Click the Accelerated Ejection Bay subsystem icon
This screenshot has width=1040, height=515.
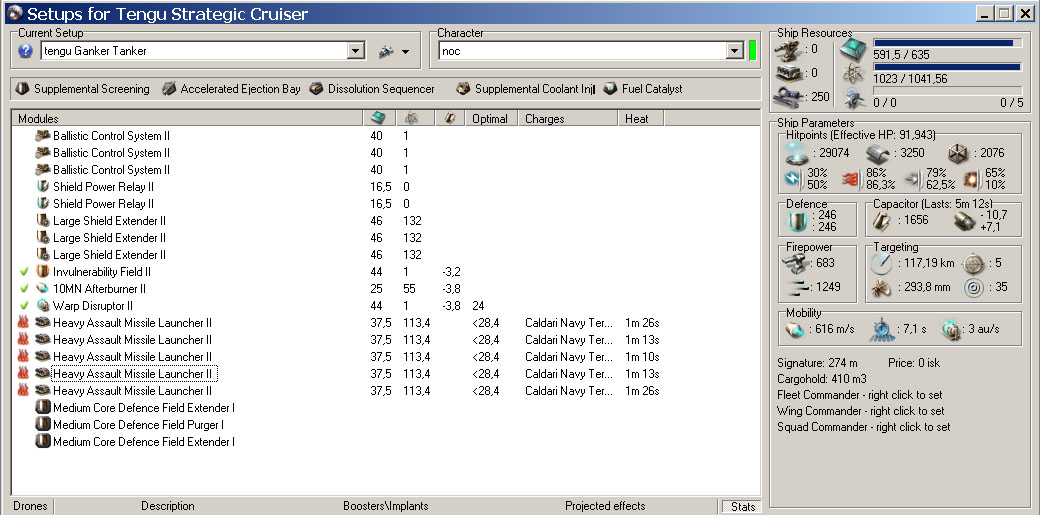pos(169,89)
